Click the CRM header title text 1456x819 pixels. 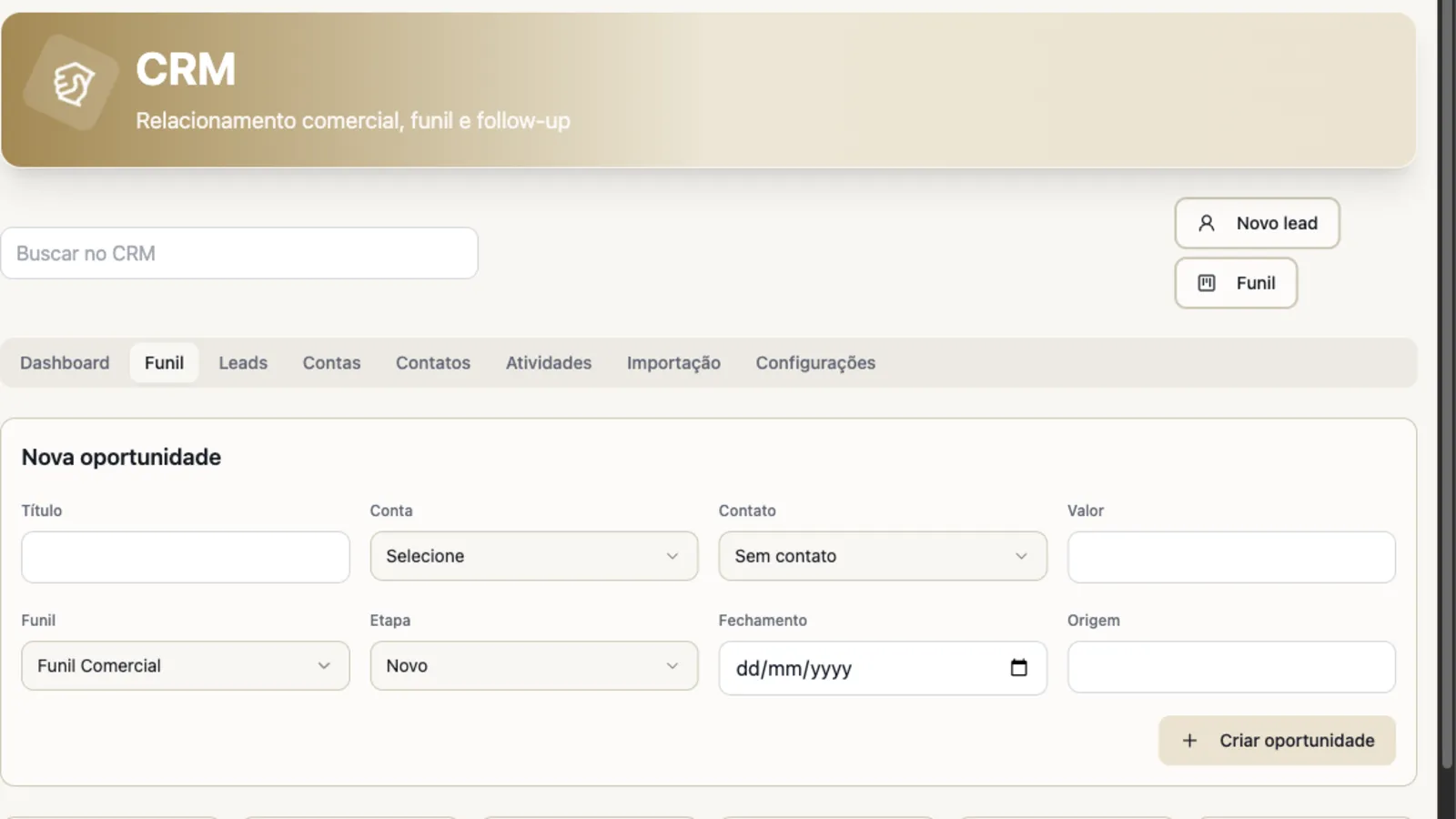[x=186, y=69]
